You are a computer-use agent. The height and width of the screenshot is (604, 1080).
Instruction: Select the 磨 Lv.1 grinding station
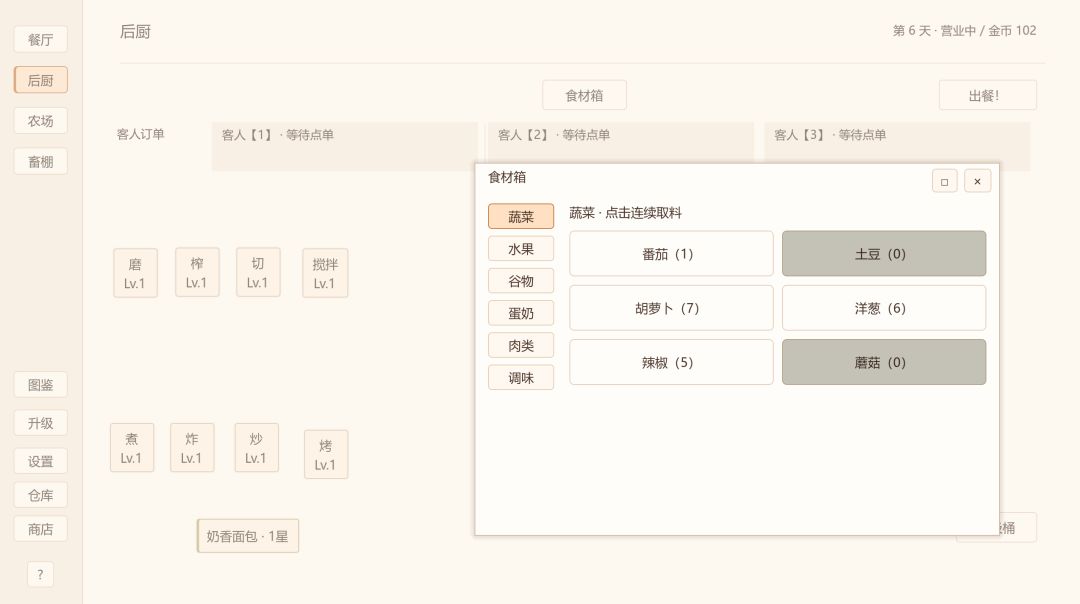point(135,273)
